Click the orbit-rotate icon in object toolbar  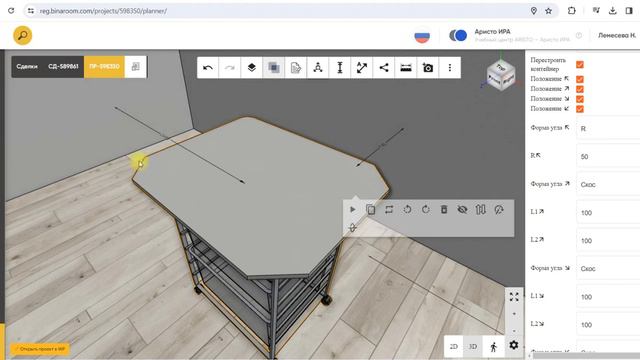(x=353, y=227)
